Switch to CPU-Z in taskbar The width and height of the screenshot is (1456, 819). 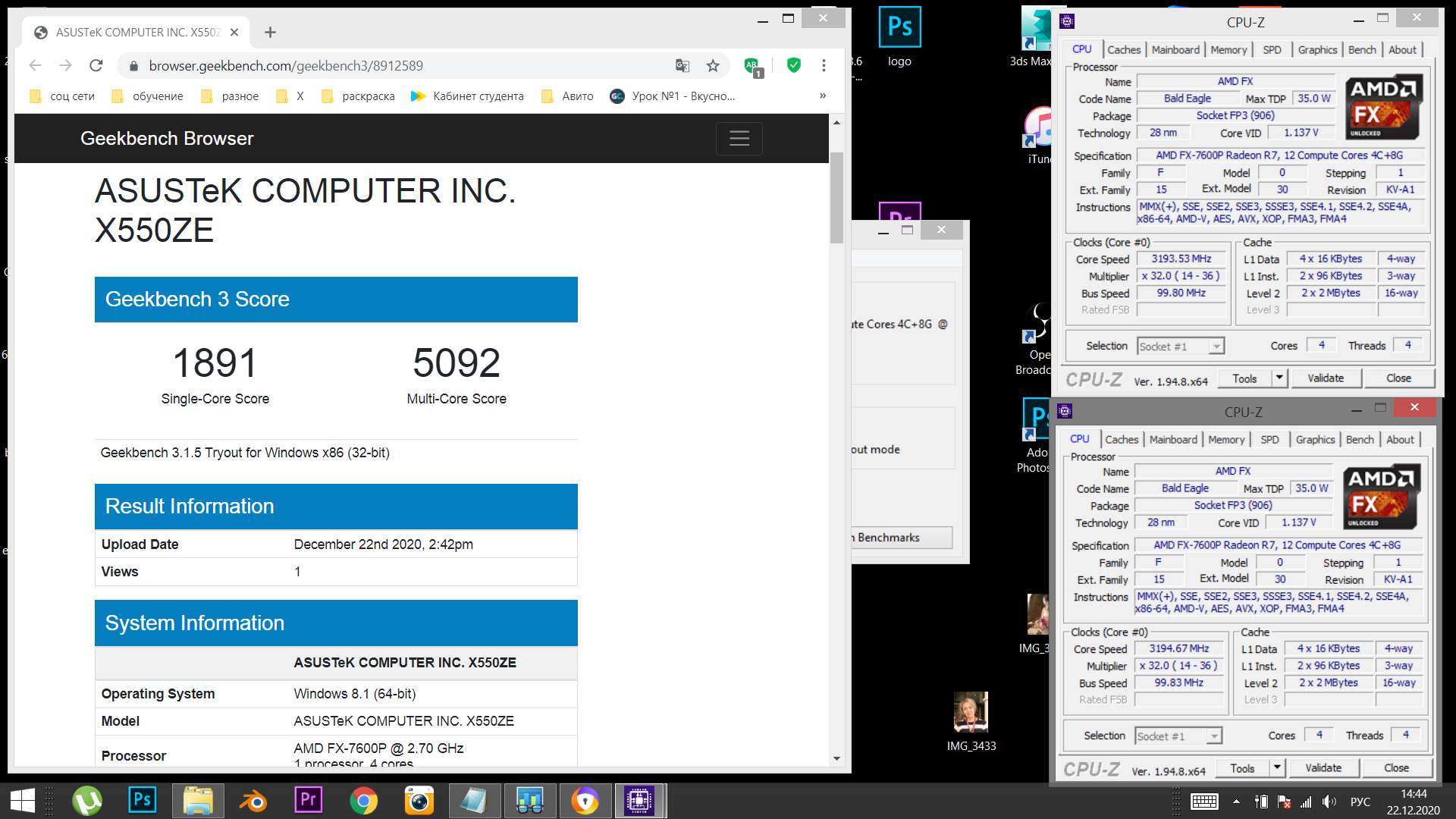point(639,801)
